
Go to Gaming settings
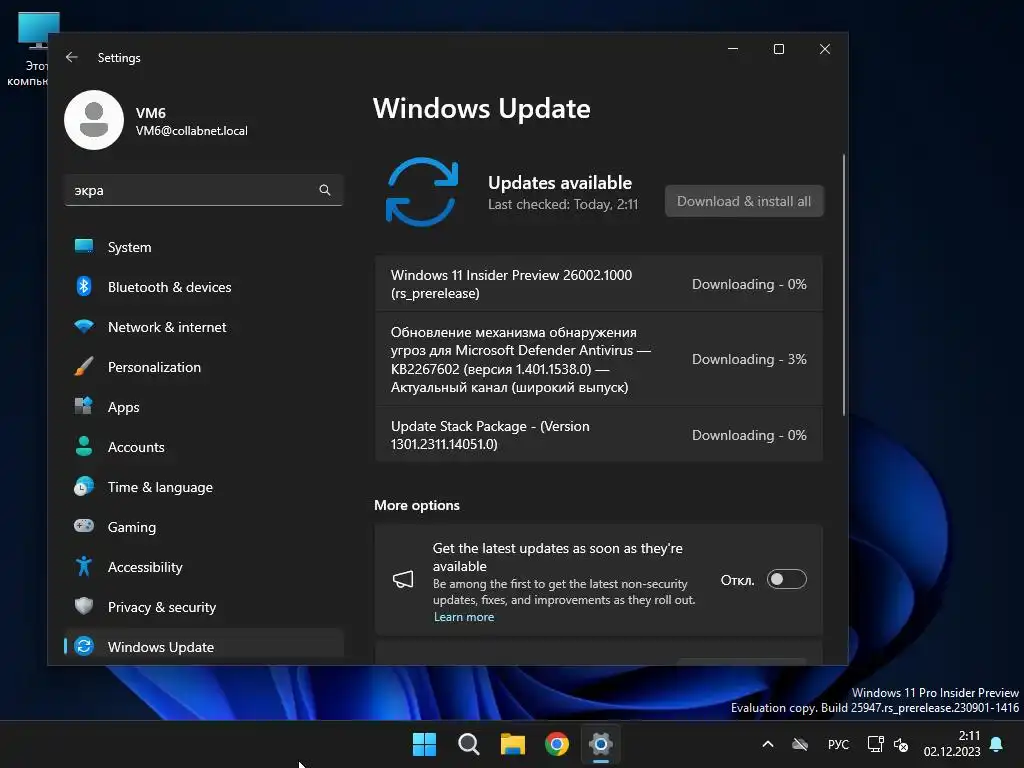tap(204, 526)
